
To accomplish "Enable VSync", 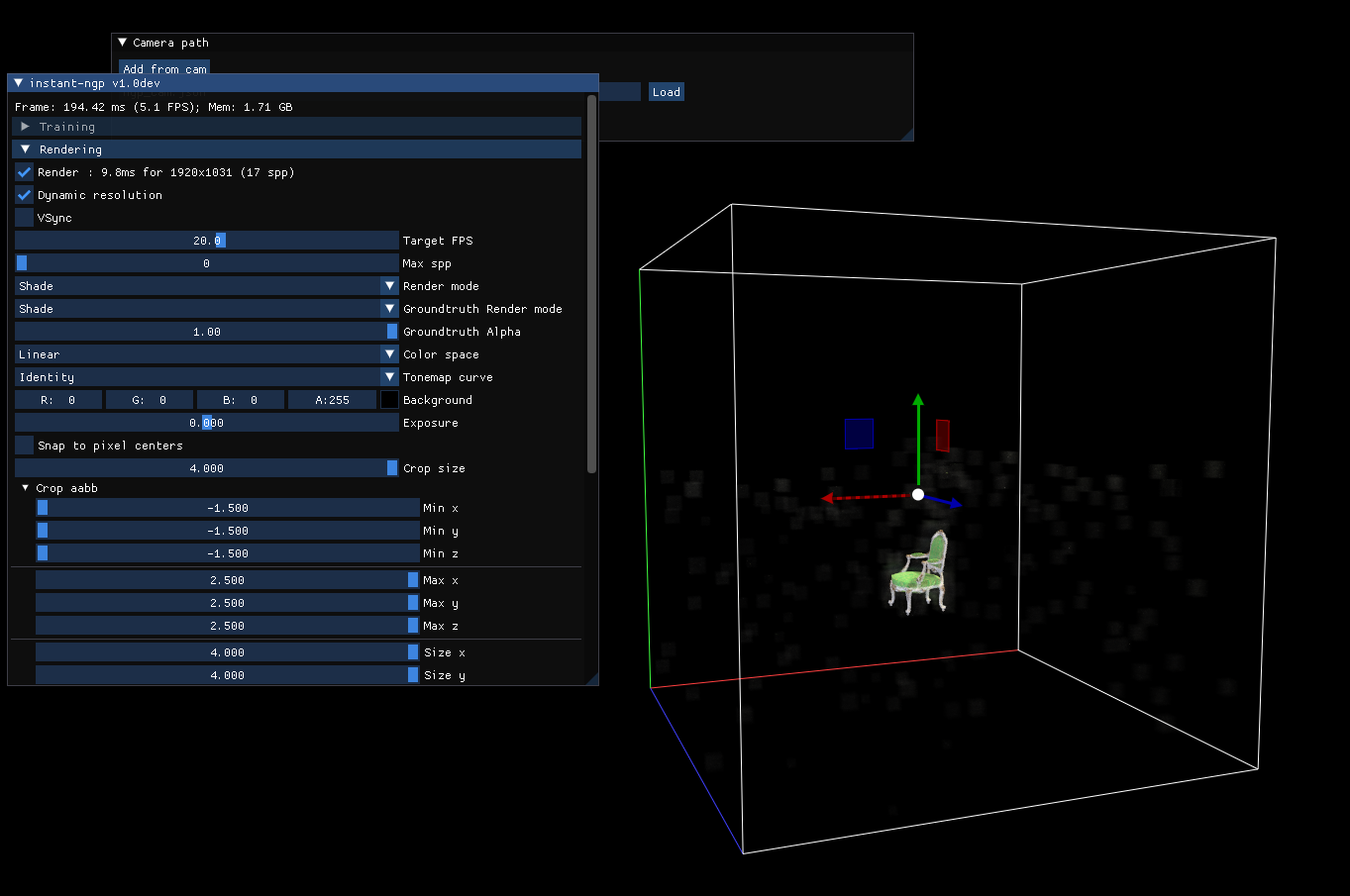I will tap(23, 217).
